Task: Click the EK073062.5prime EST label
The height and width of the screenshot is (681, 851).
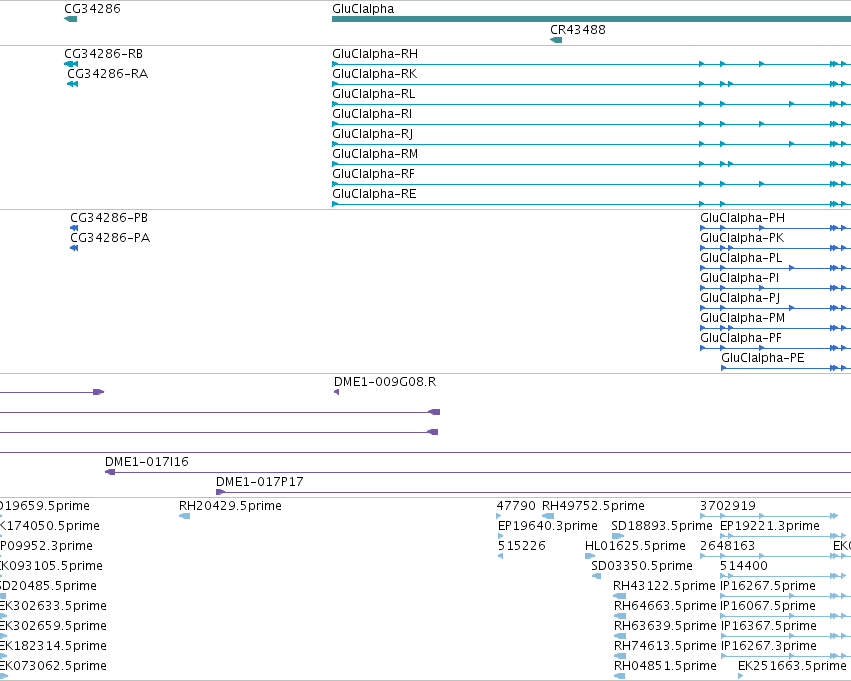Action: click(x=53, y=666)
